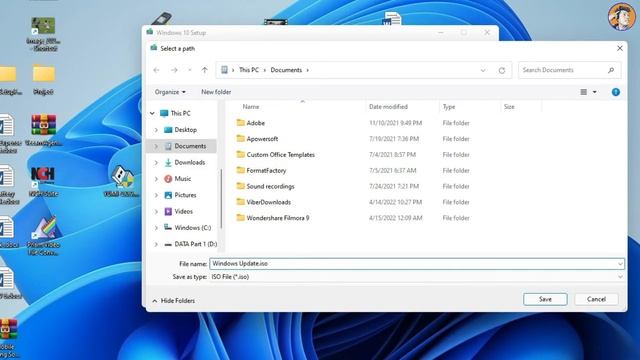Select the Adobe folder icon
The image size is (640, 360).
coord(240,122)
